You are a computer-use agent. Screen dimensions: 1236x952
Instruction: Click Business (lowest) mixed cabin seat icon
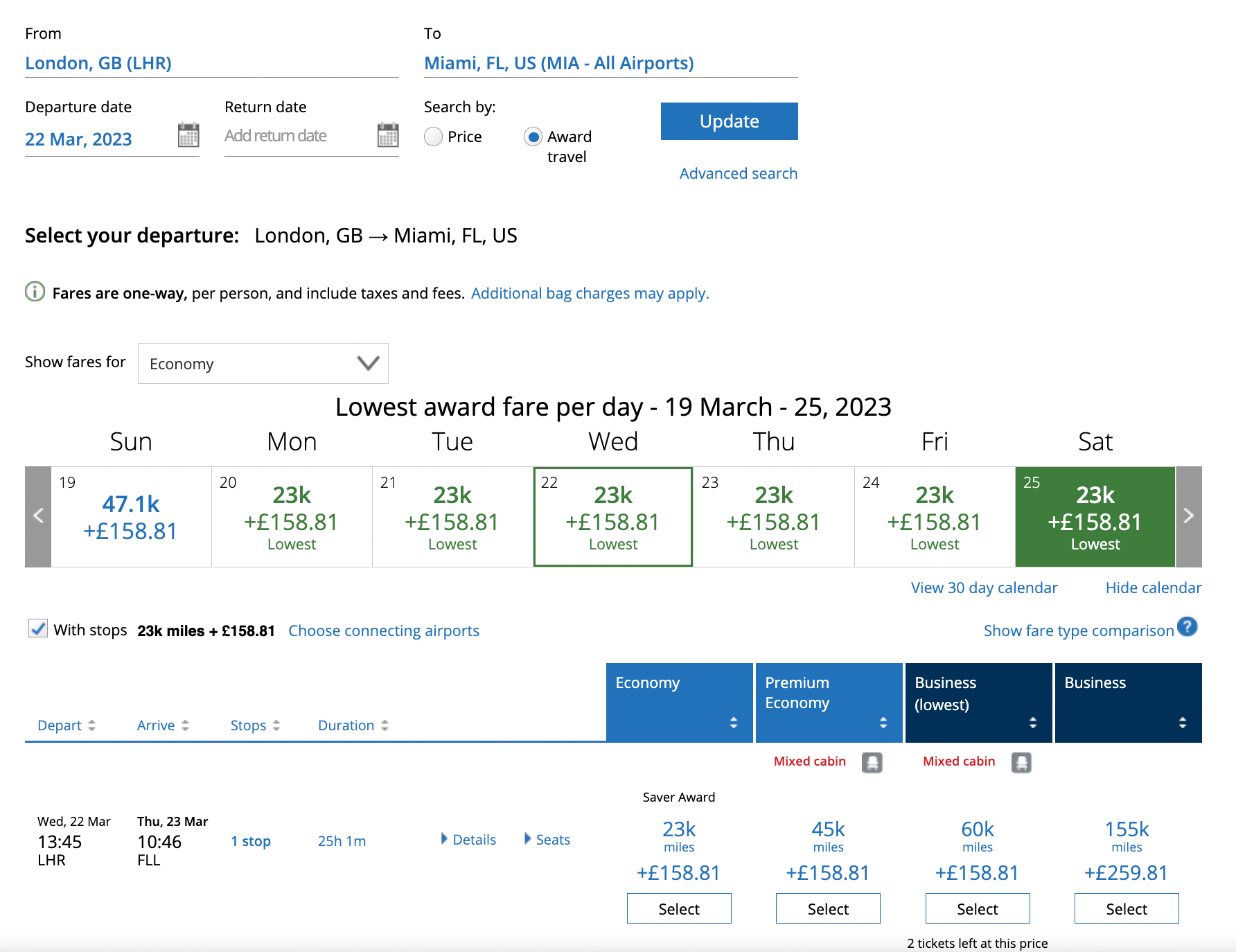1021,762
